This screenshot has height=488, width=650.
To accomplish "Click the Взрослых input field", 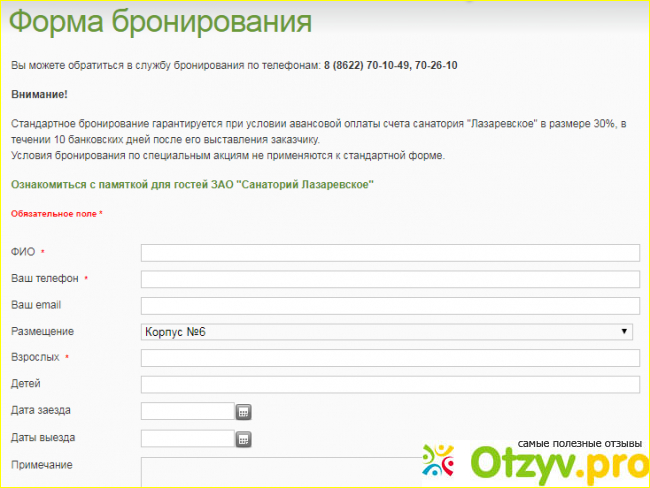I will point(389,358).
